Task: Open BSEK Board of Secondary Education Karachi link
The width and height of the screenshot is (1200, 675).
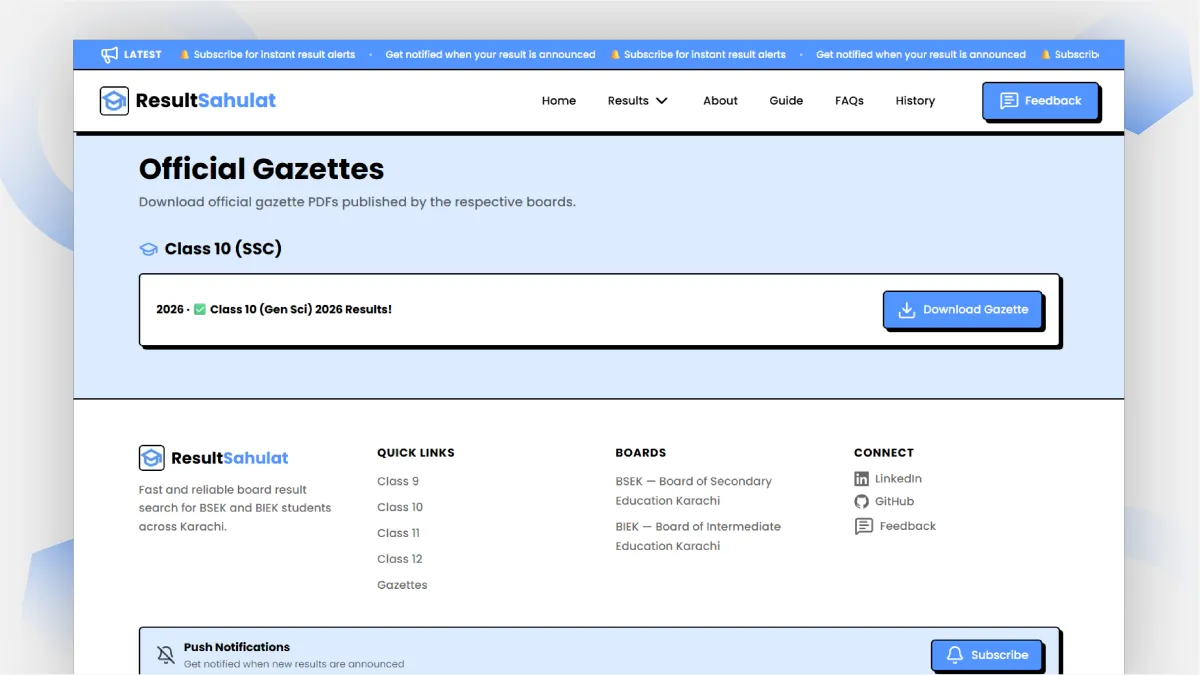Action: point(694,491)
